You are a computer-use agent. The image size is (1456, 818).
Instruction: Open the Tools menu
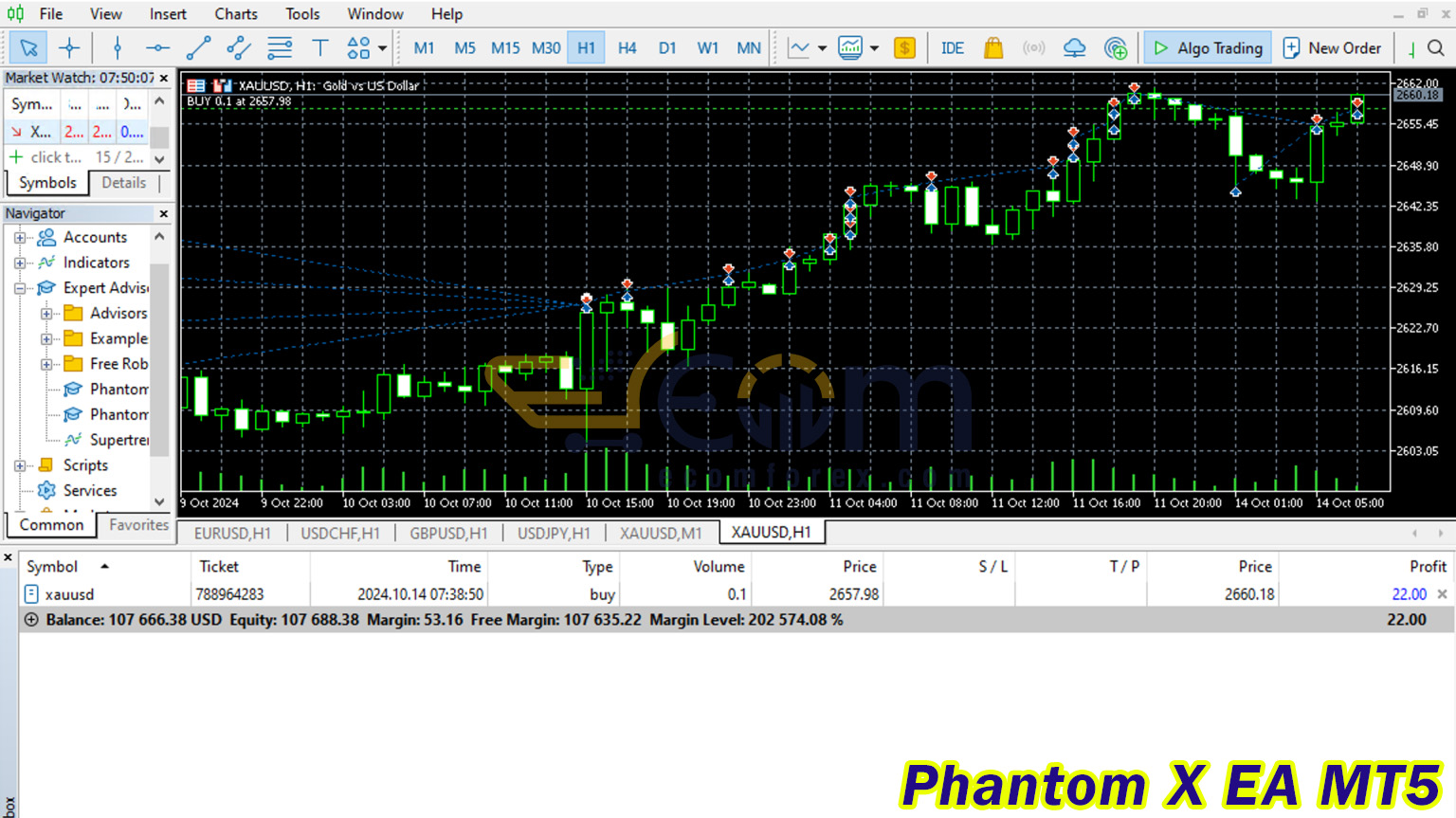point(302,13)
